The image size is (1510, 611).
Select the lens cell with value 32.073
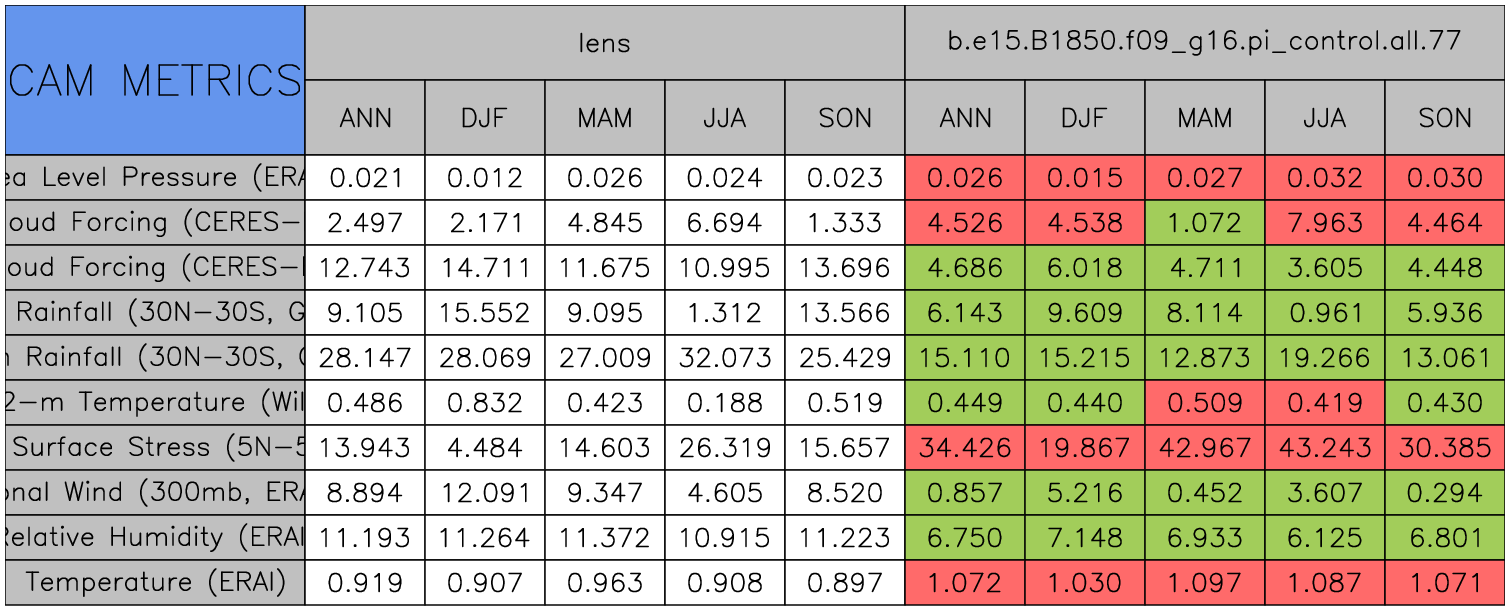724,357
